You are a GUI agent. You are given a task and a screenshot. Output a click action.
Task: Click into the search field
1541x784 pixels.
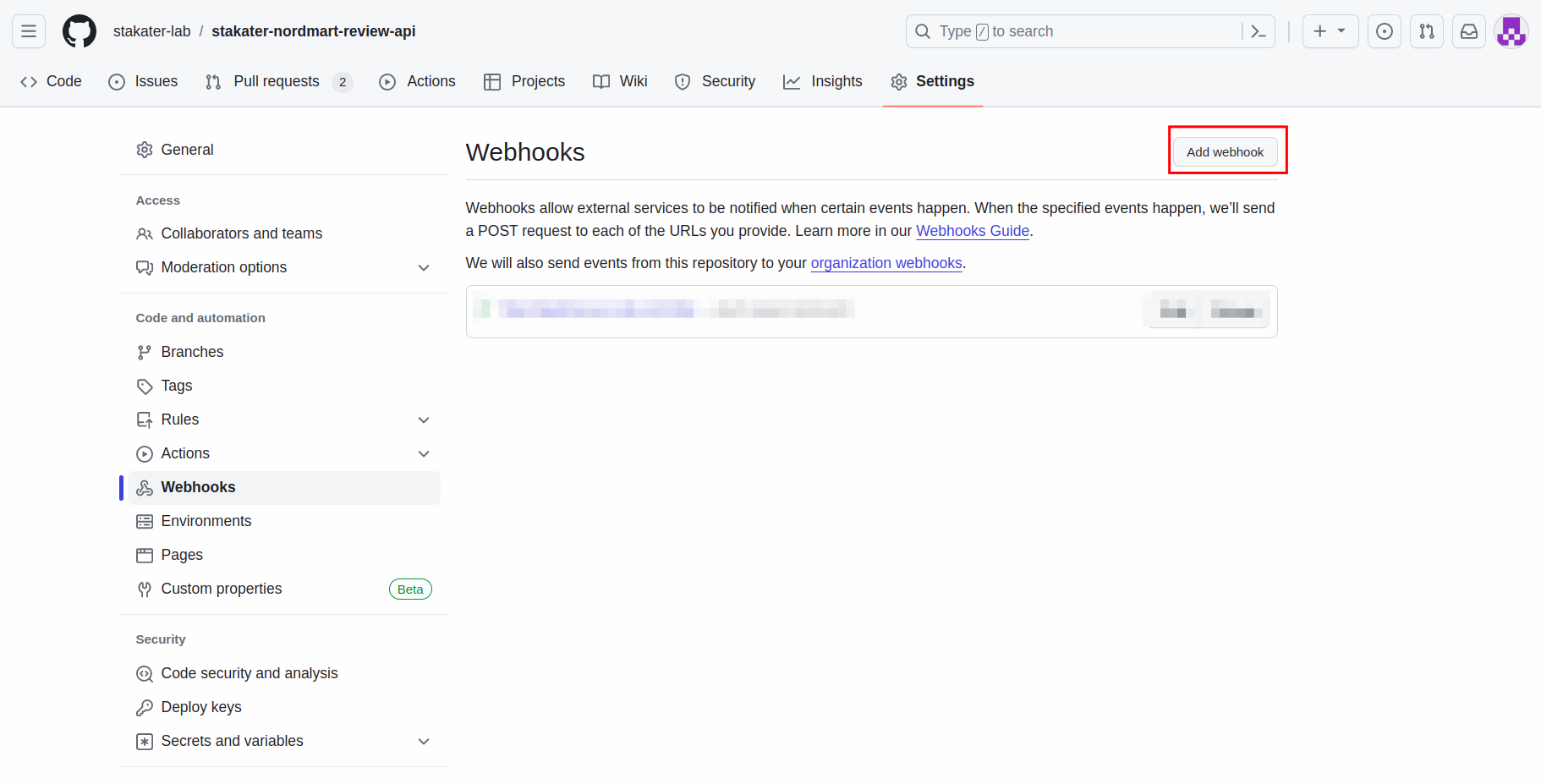click(x=1057, y=31)
